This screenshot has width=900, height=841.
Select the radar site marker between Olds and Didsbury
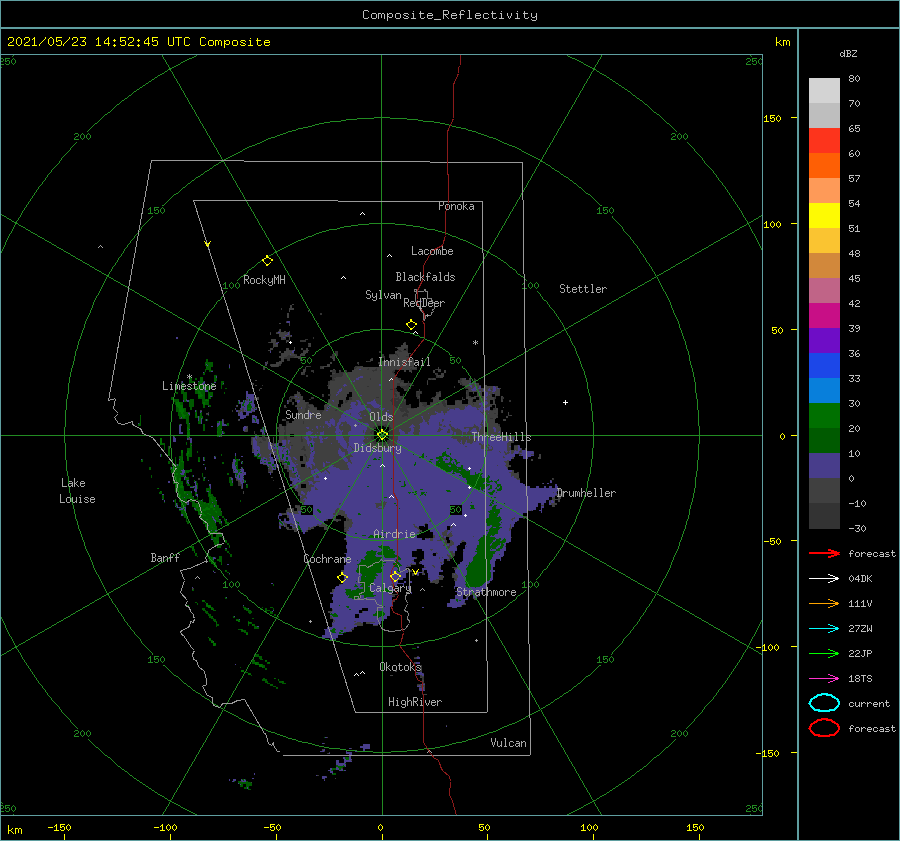coord(382,435)
